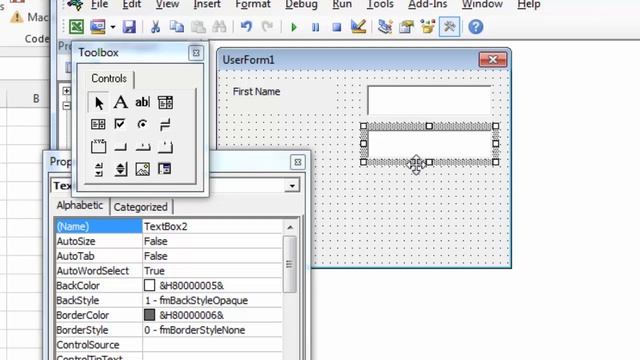Open the Edit menu
Image resolution: width=640 pixels, height=360 pixels.
click(131, 4)
